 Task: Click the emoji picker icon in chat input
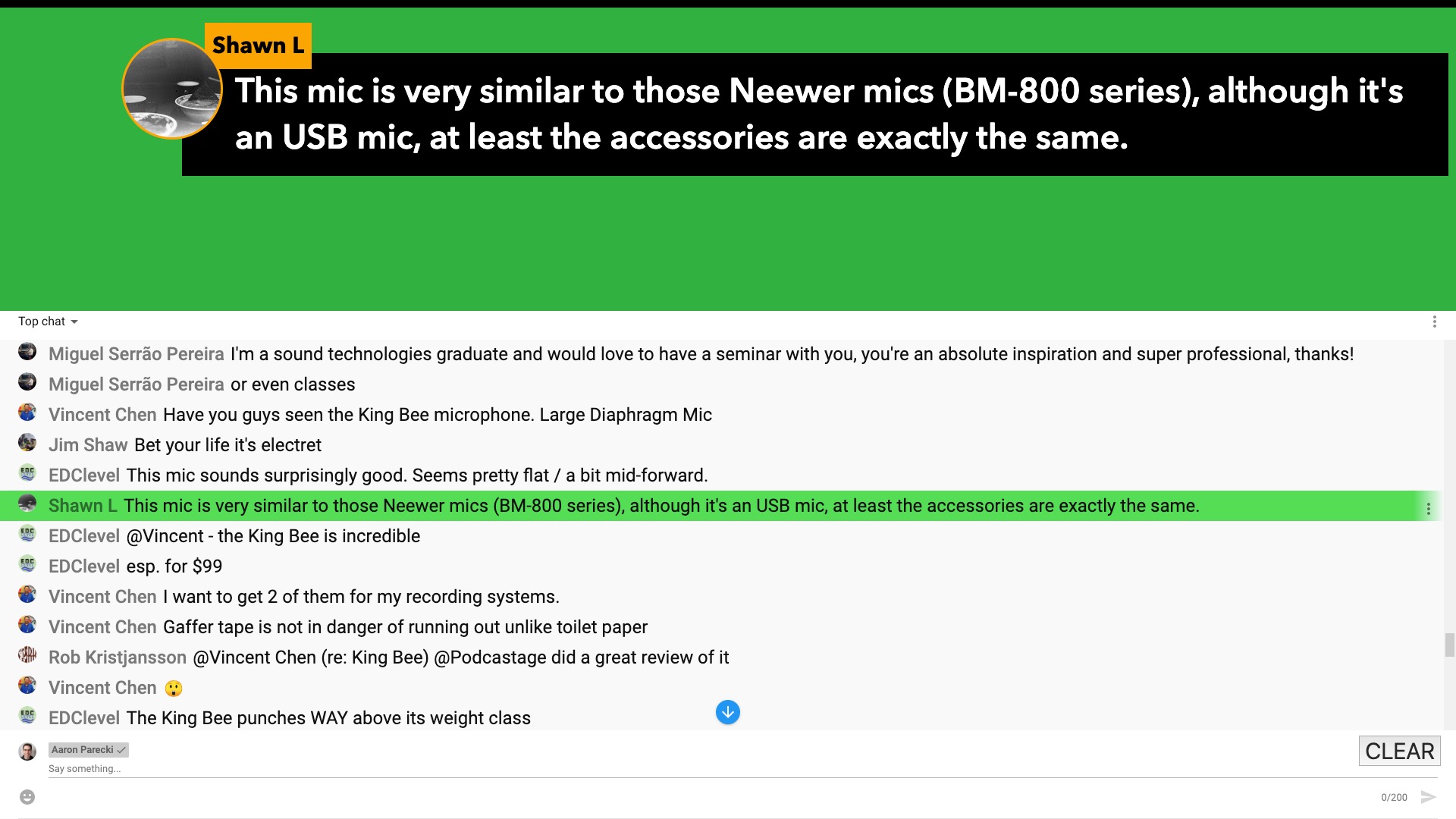(x=27, y=797)
